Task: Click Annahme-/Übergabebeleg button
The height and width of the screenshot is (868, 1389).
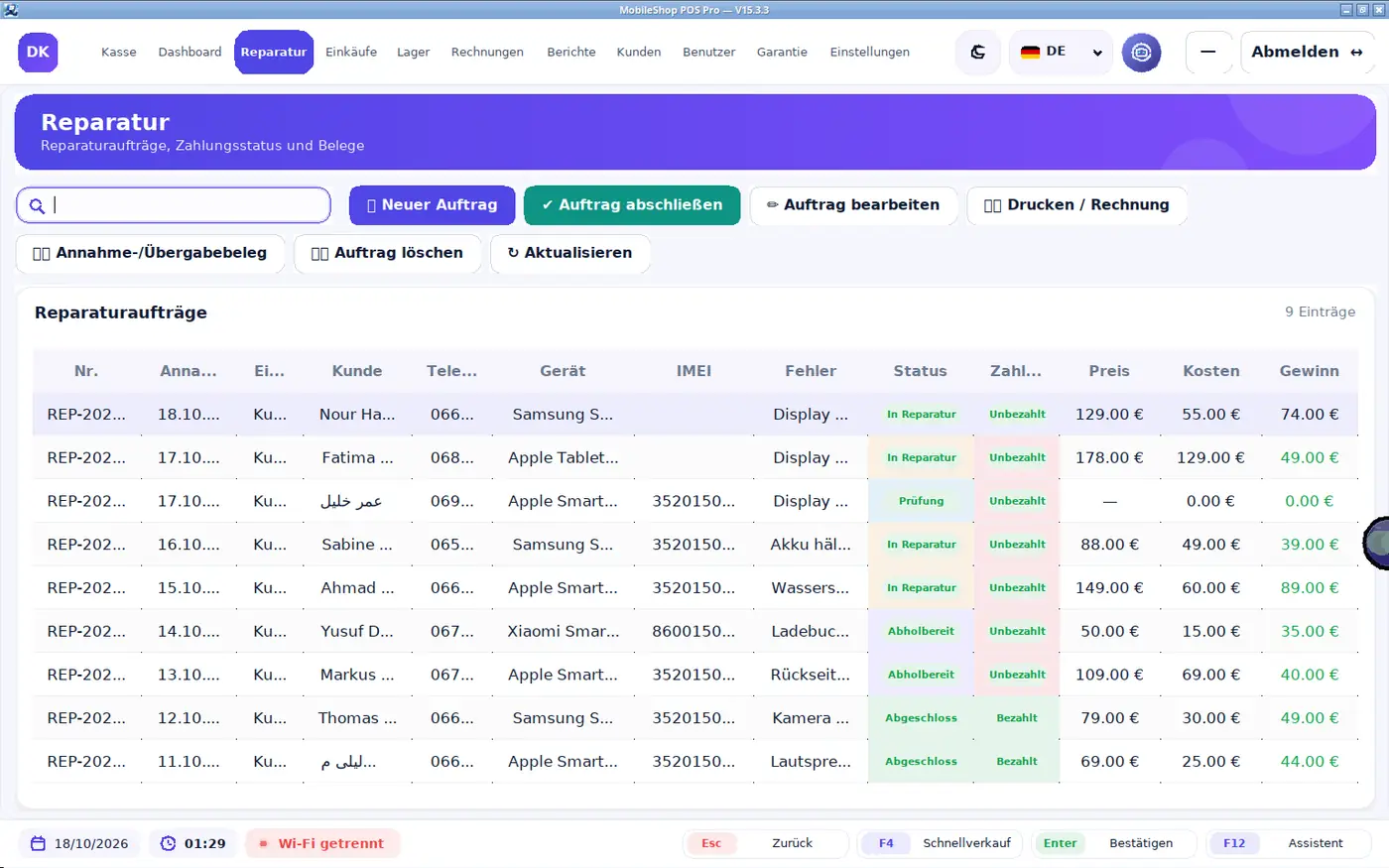Action: pyautogui.click(x=150, y=253)
